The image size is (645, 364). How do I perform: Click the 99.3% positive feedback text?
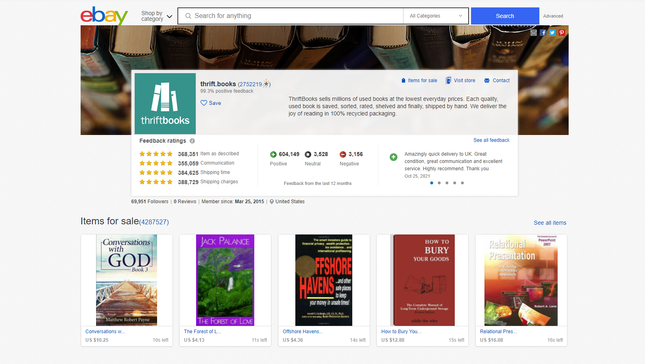coord(227,91)
